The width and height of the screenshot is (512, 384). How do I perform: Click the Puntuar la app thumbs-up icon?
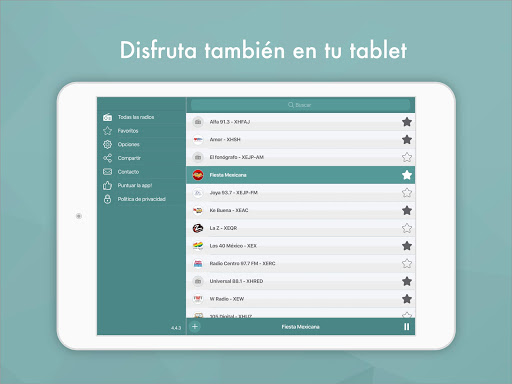point(107,185)
